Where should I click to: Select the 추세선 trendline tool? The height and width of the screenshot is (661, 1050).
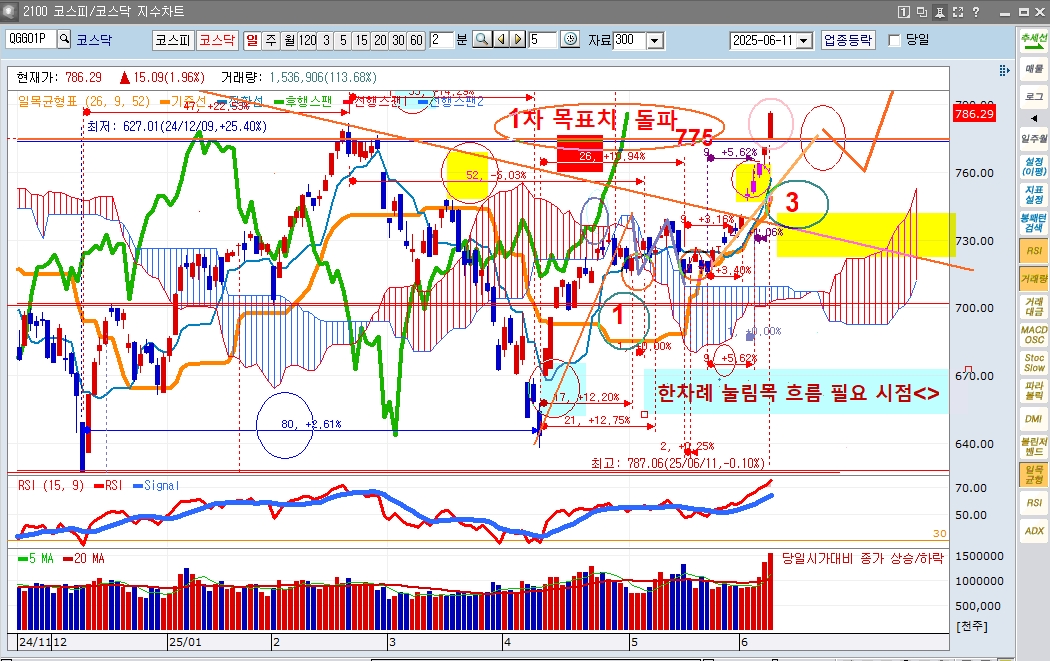(1034, 39)
